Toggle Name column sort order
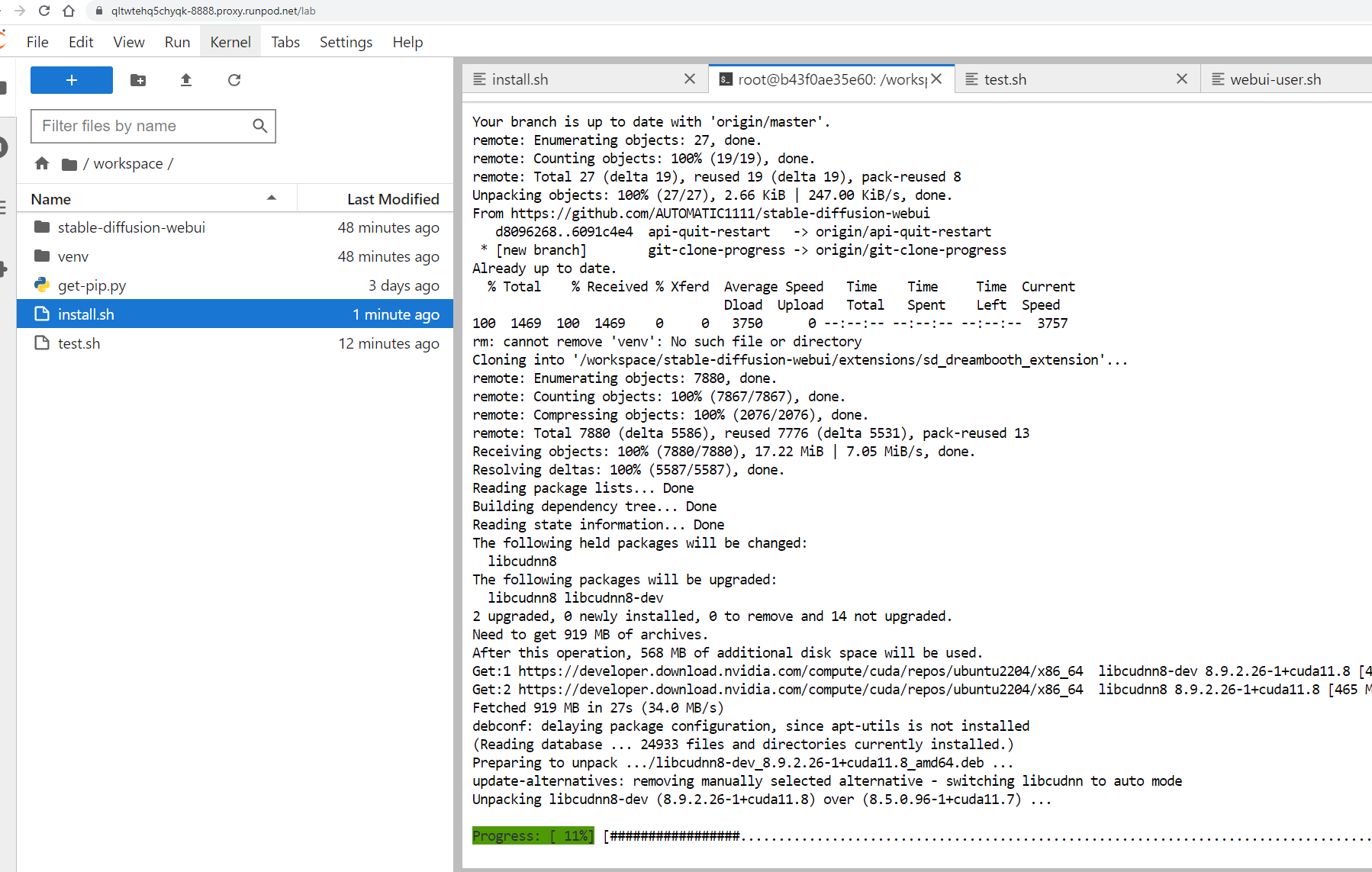Viewport: 1372px width, 872px height. 50,198
